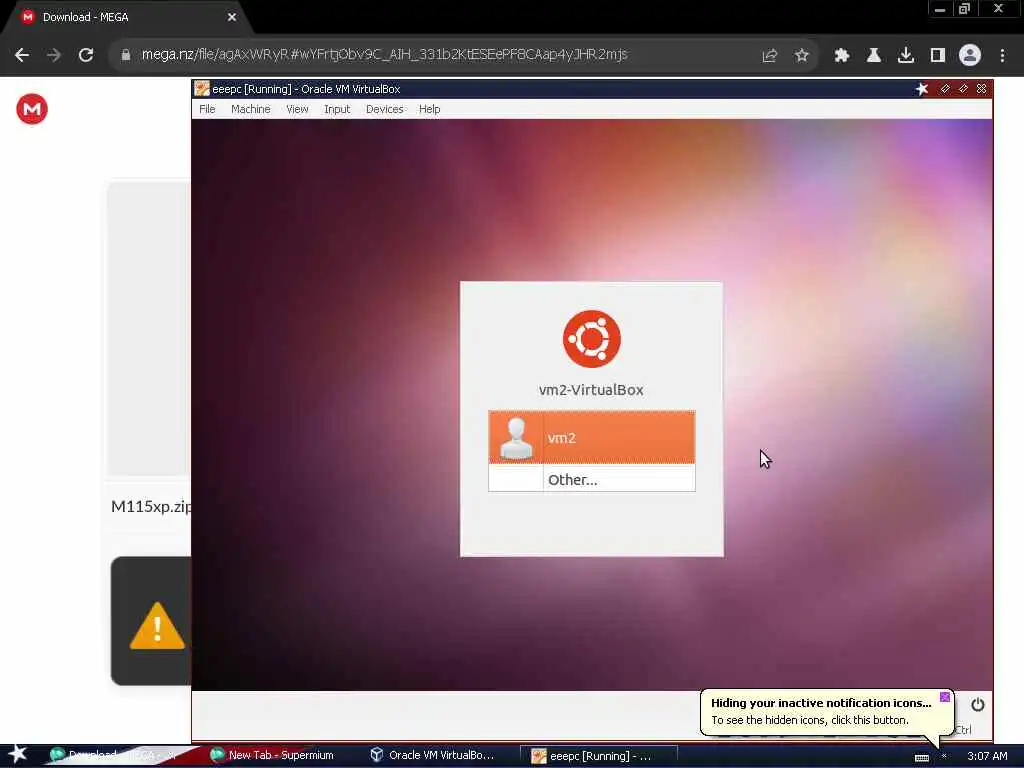
Task: Share this page via the share icon
Action: click(x=770, y=56)
